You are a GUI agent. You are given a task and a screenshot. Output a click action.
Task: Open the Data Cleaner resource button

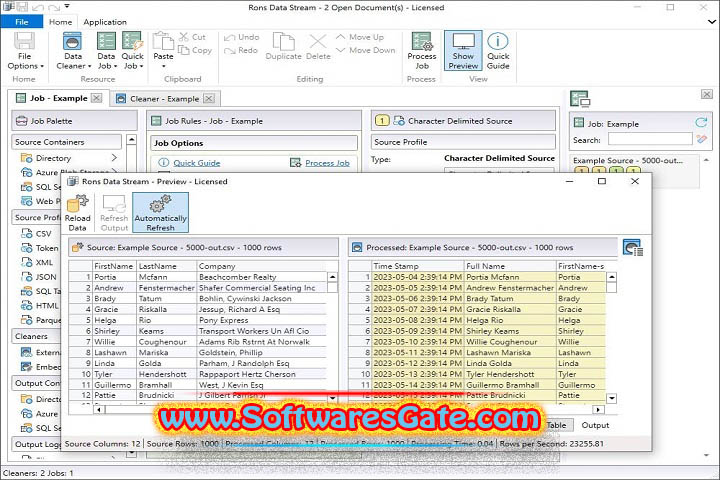tap(73, 51)
